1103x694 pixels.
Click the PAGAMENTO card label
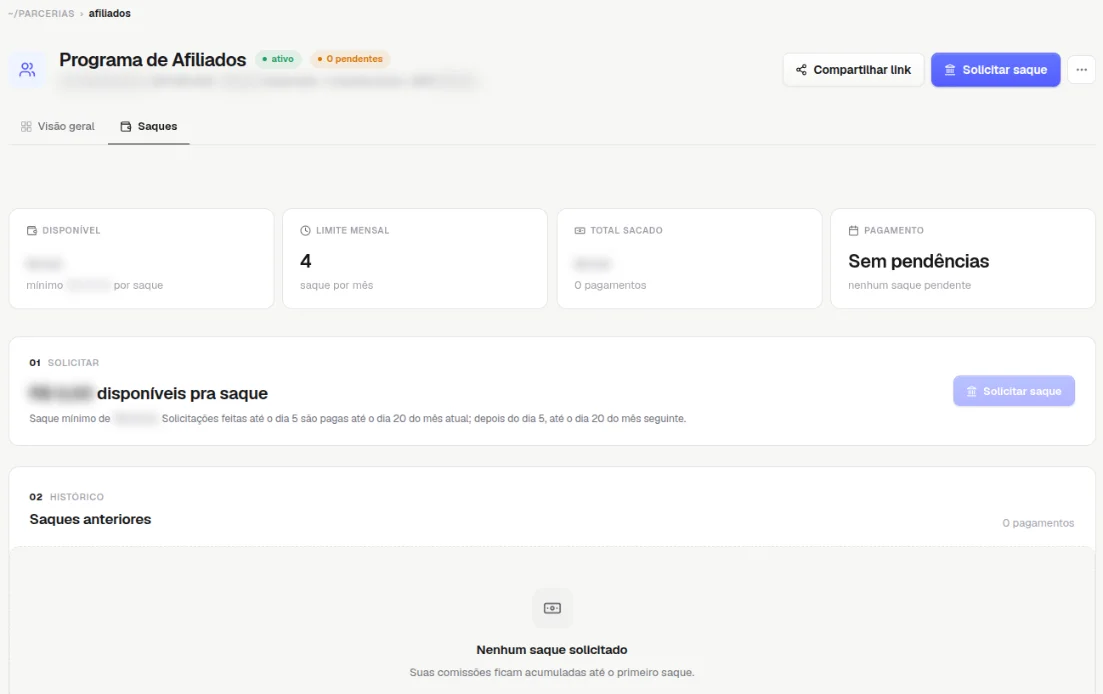(x=893, y=231)
